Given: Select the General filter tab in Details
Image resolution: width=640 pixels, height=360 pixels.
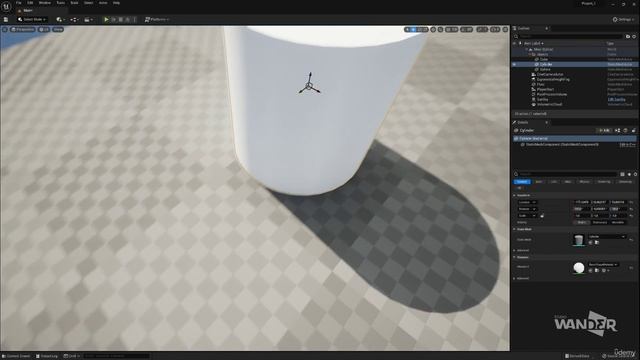Looking at the screenshot, I should point(522,182).
